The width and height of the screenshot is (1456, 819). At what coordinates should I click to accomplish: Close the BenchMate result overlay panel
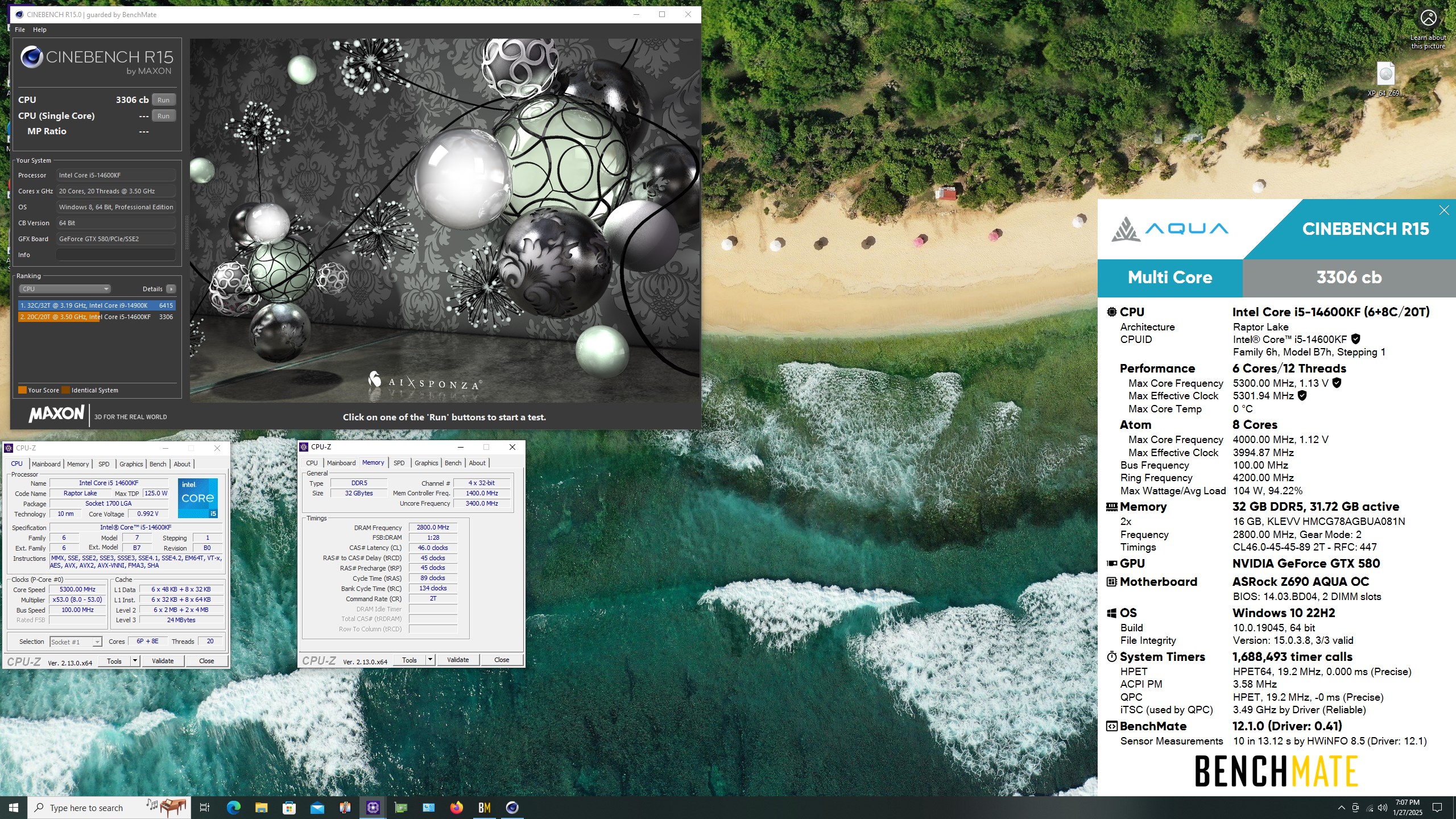[1444, 210]
